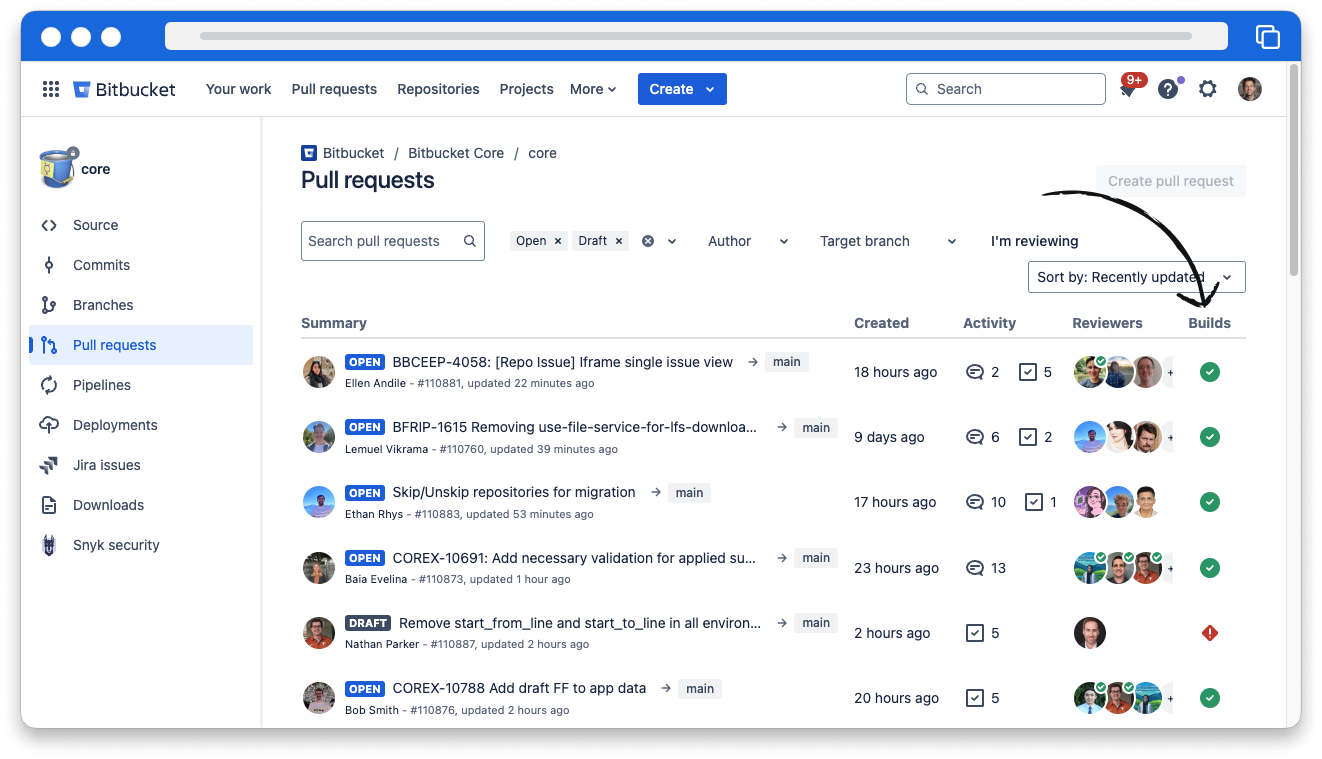1322x759 pixels.
Task: Remove the Open status filter
Action: [x=558, y=241]
